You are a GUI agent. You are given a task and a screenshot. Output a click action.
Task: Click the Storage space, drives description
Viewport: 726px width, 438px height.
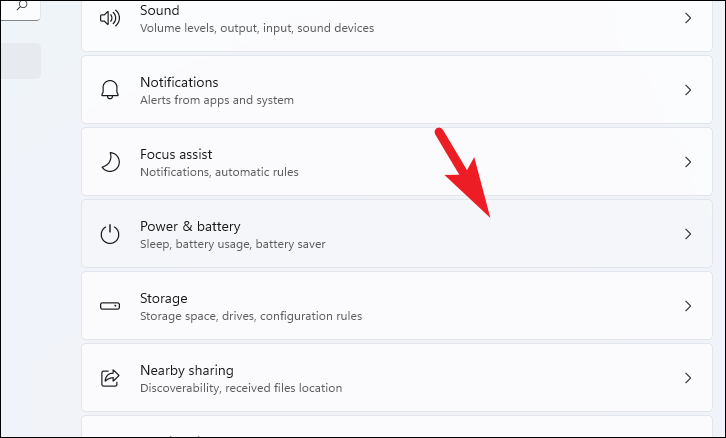point(251,316)
